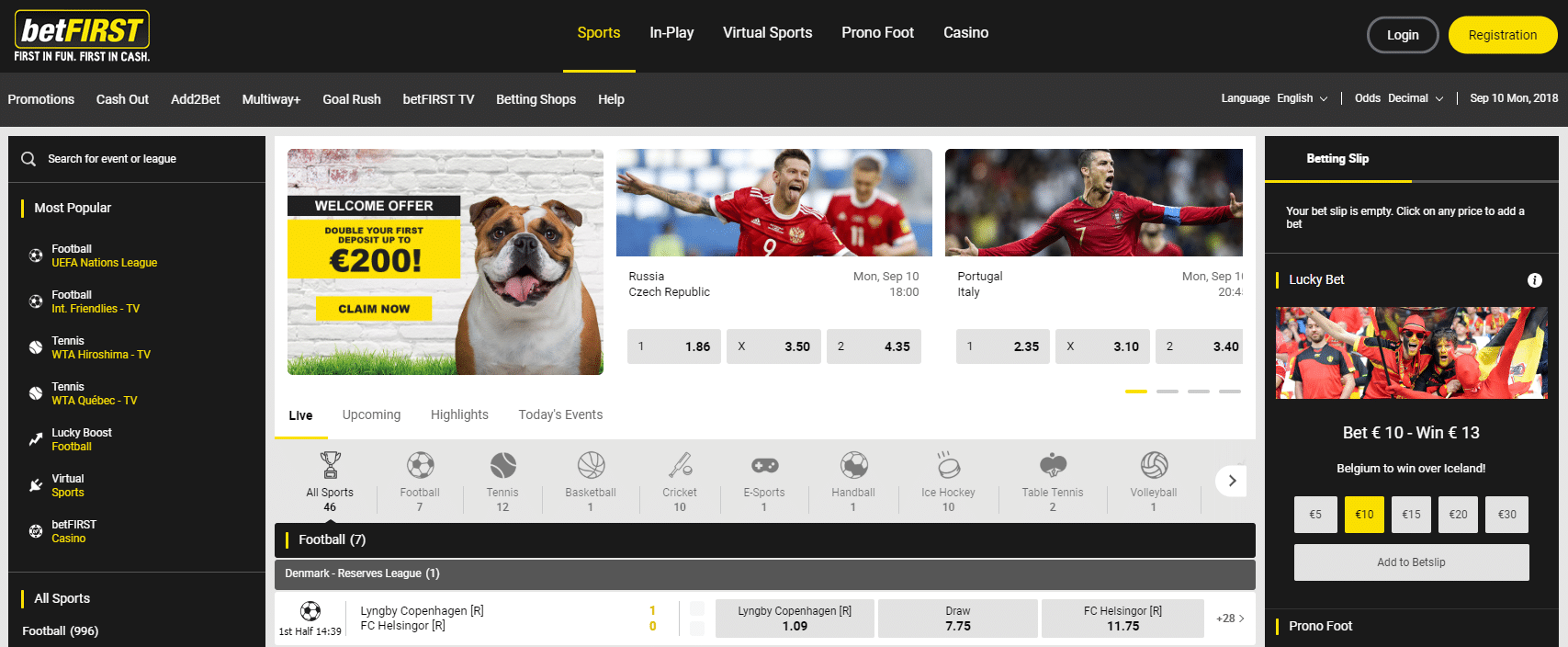Choose the €20 stake option
This screenshot has width=1568, height=647.
point(1458,515)
